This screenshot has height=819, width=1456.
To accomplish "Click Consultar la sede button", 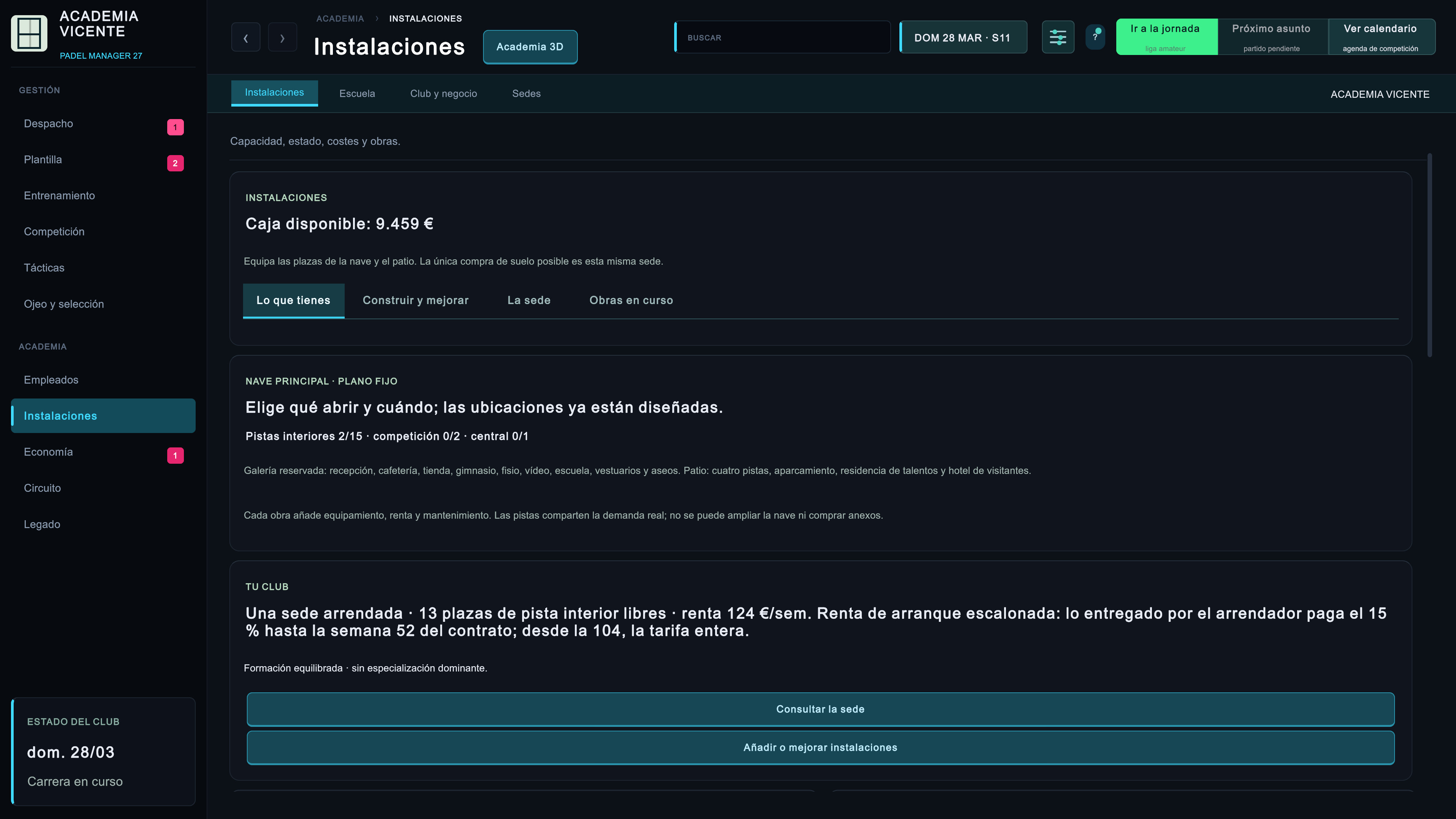I will [x=820, y=709].
